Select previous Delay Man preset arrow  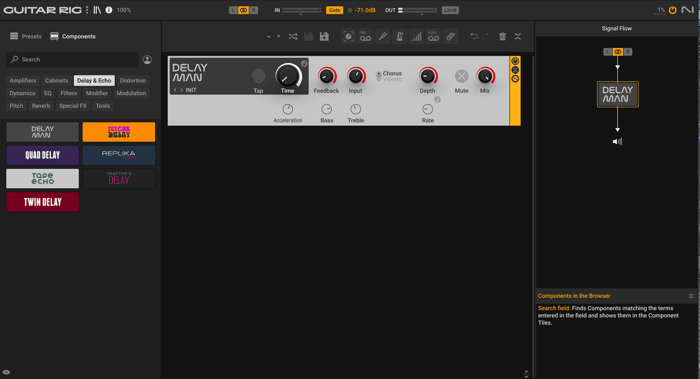coord(175,90)
